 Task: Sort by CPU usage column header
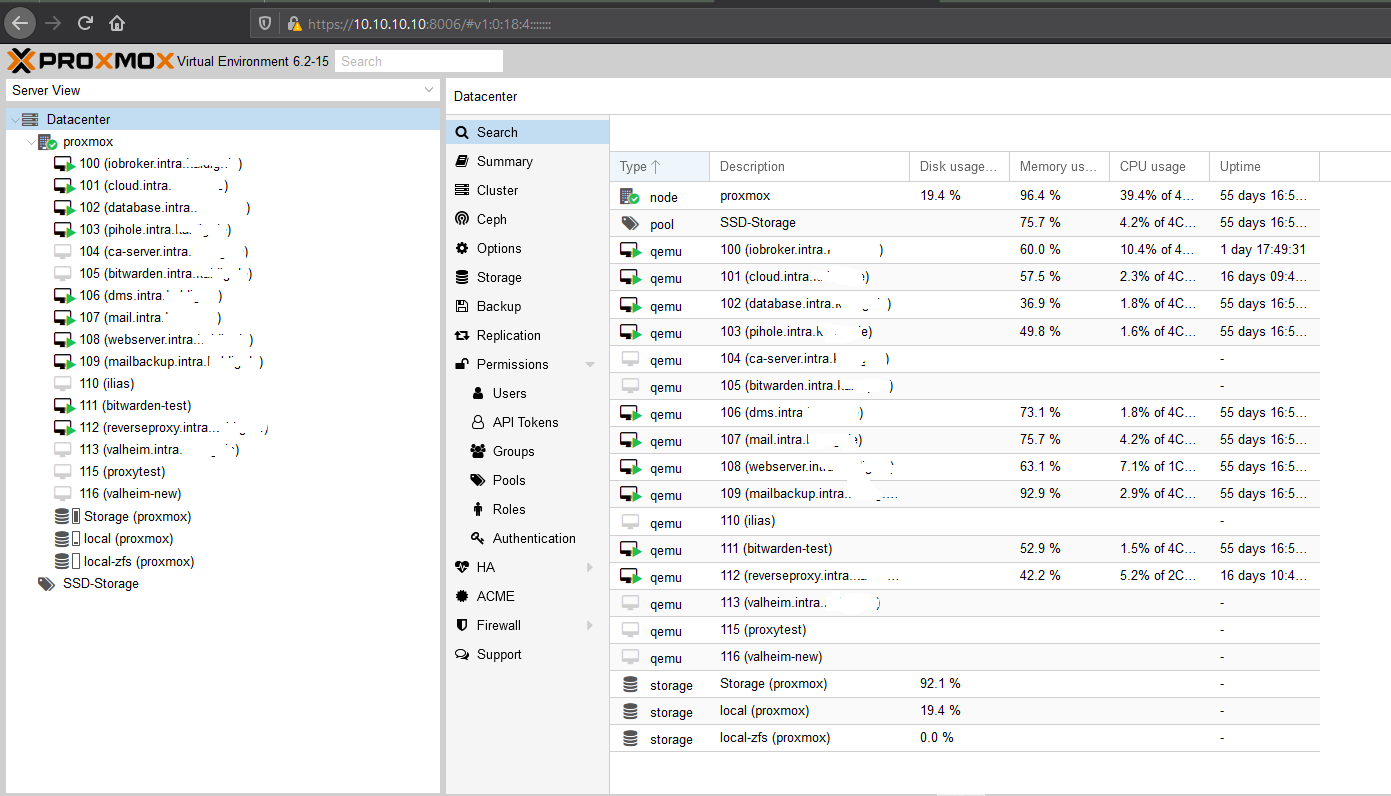click(1159, 167)
